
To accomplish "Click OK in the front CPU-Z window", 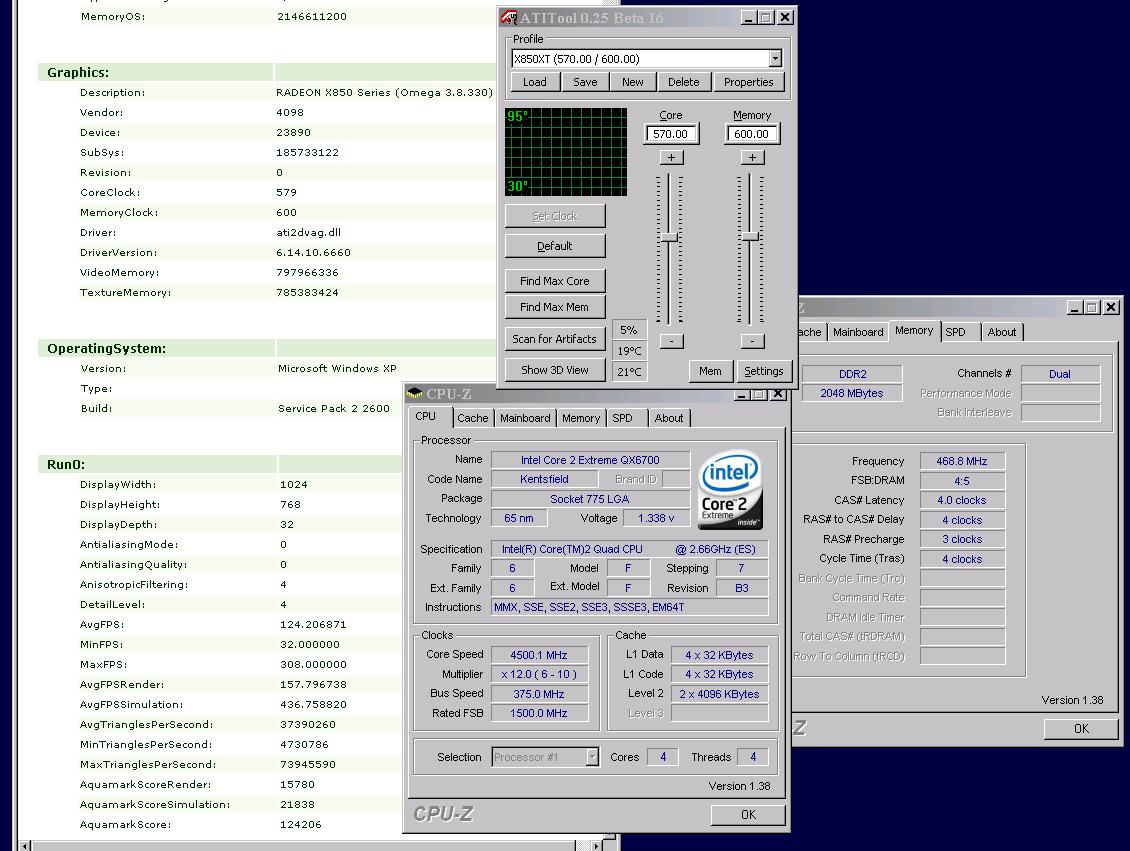I will (x=748, y=814).
